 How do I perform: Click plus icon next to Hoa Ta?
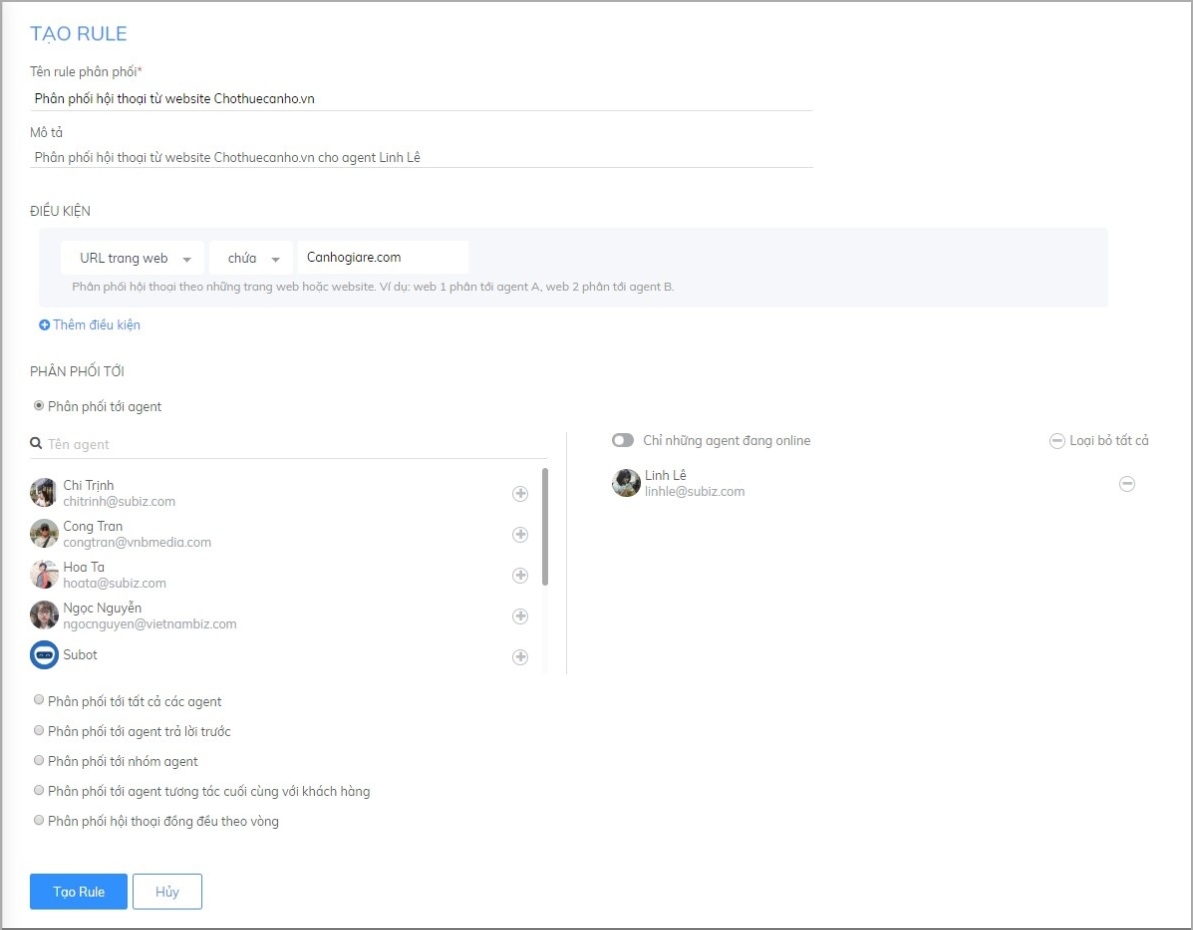[520, 575]
